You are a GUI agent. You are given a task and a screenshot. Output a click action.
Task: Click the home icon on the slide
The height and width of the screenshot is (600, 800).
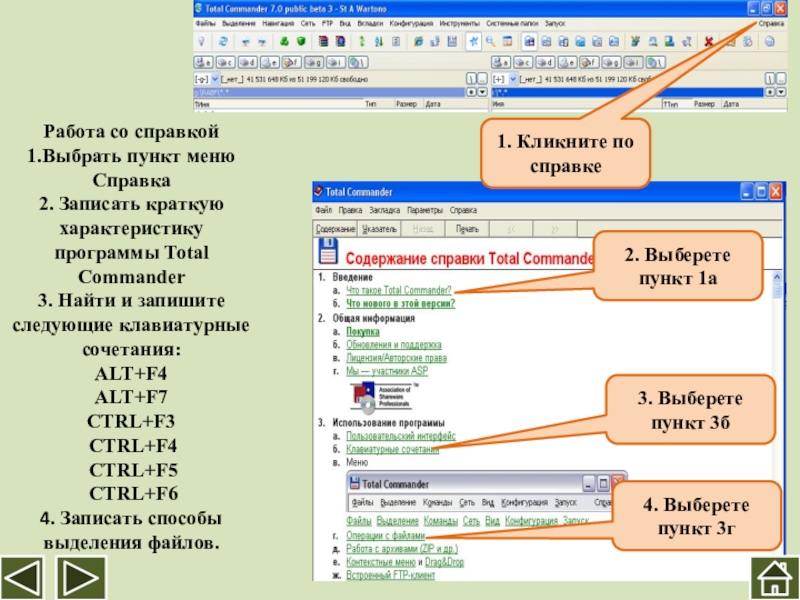pyautogui.click(x=775, y=579)
